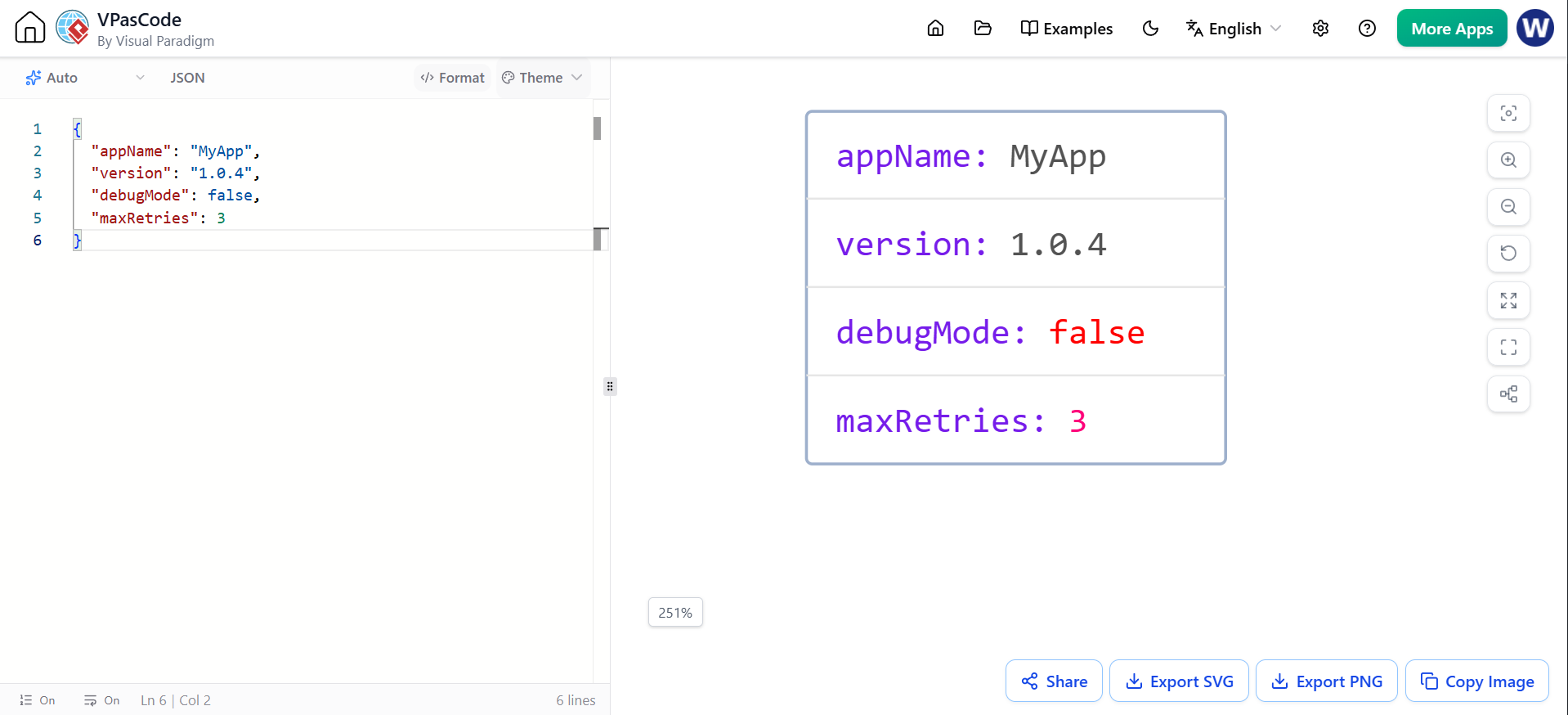Click Copy Image
This screenshot has height=715, width=1568.
coord(1476,681)
